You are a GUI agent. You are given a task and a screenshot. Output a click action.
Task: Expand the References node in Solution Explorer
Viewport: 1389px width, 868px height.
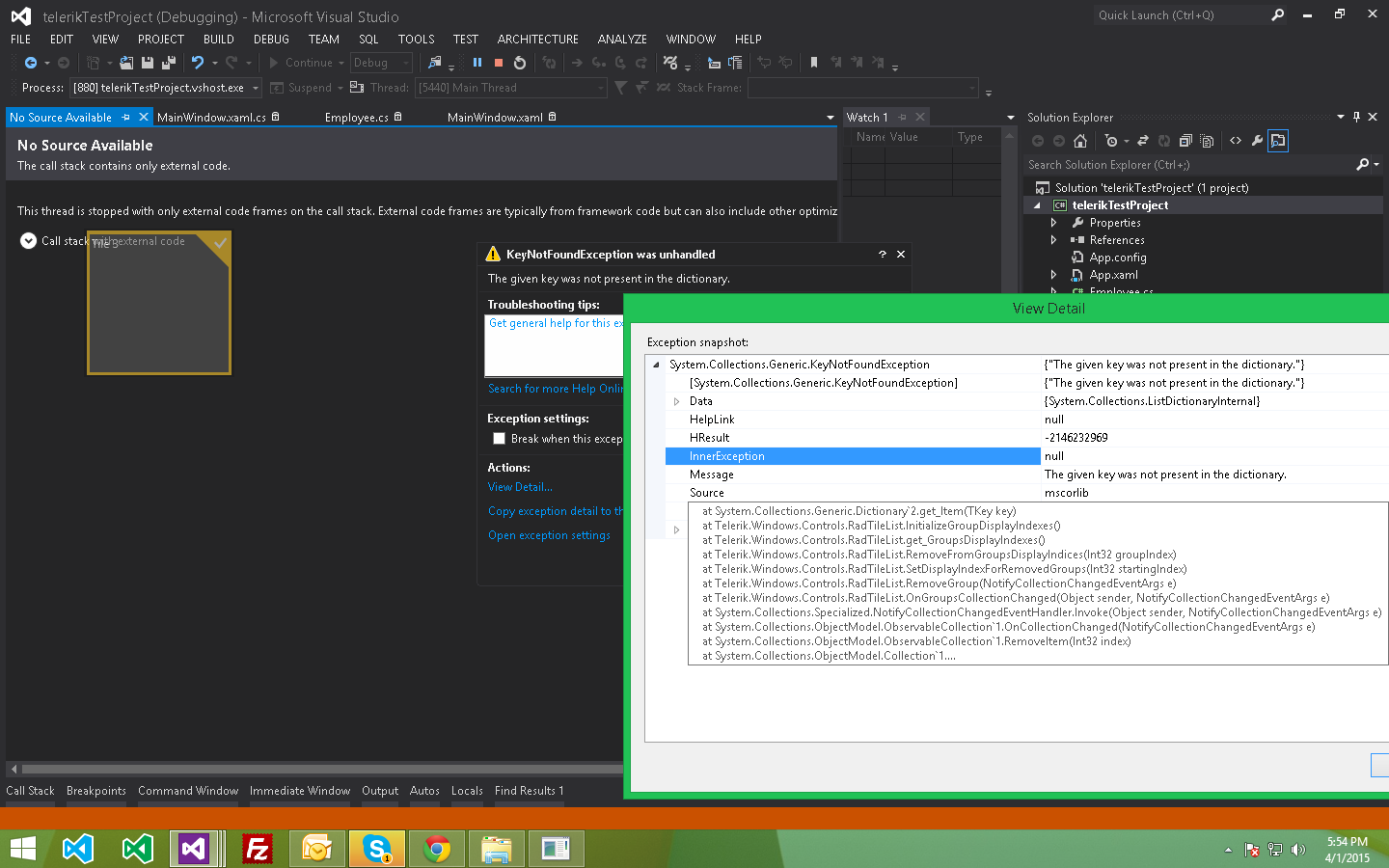(1053, 240)
